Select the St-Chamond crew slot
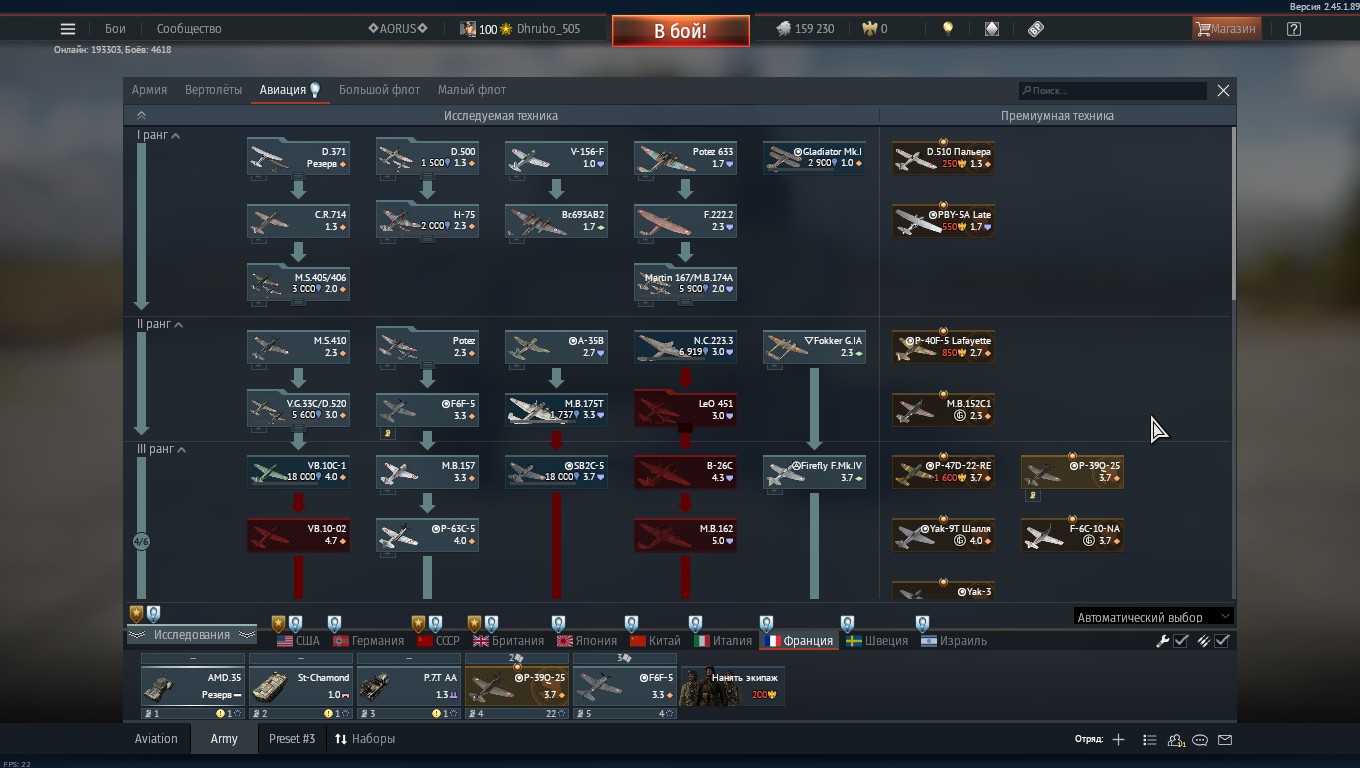The width and height of the screenshot is (1360, 768). pos(301,686)
